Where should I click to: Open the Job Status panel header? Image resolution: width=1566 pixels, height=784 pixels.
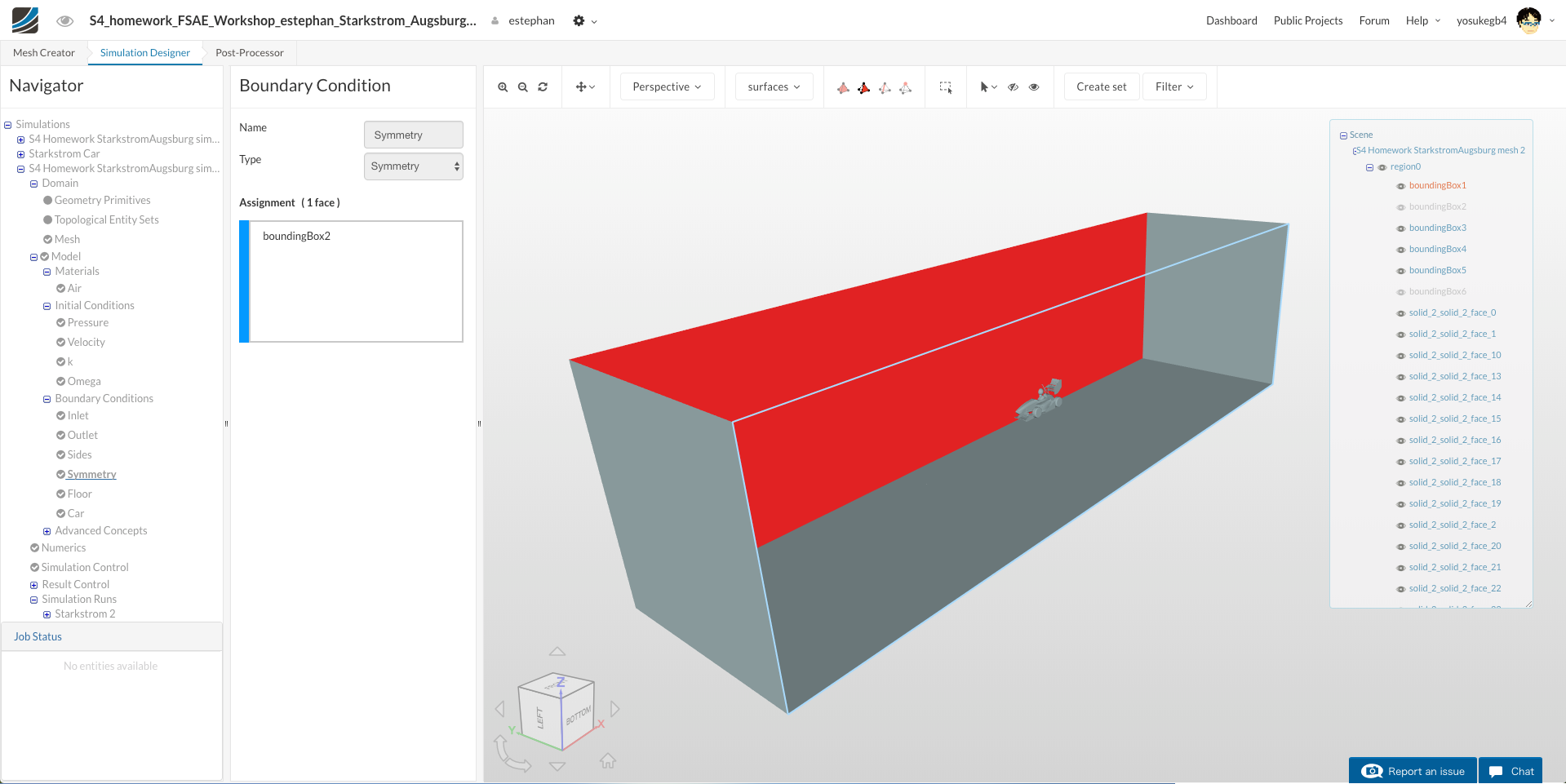(x=111, y=637)
